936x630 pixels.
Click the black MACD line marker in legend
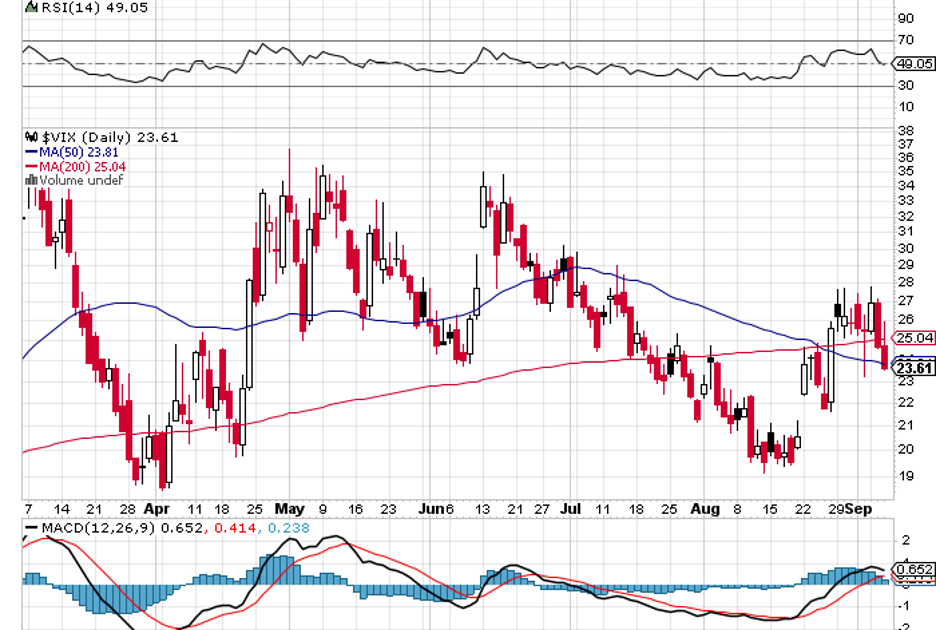click(30, 528)
